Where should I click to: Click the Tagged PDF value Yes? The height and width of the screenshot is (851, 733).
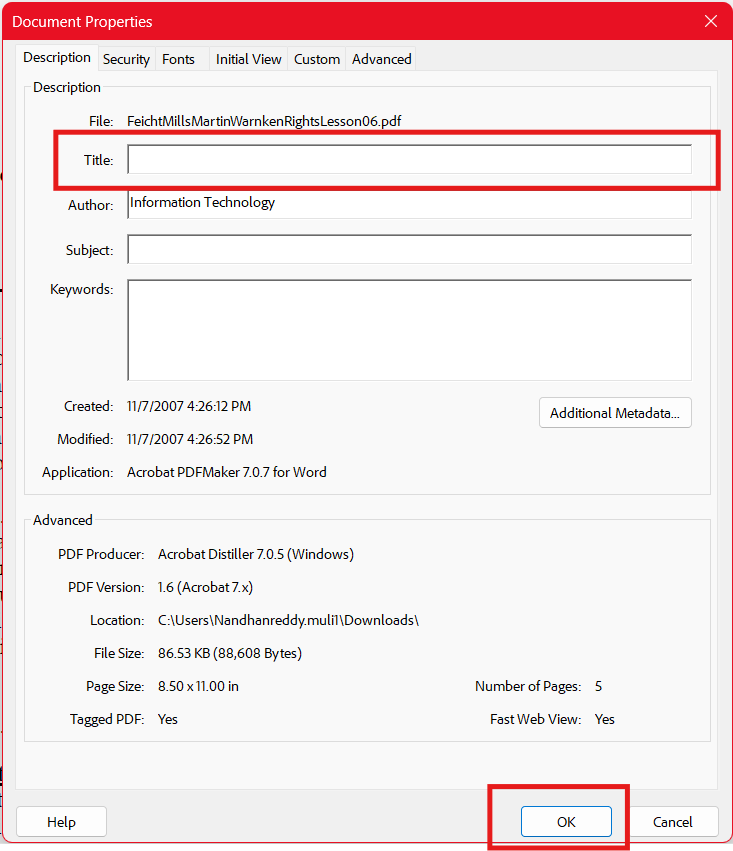[168, 719]
